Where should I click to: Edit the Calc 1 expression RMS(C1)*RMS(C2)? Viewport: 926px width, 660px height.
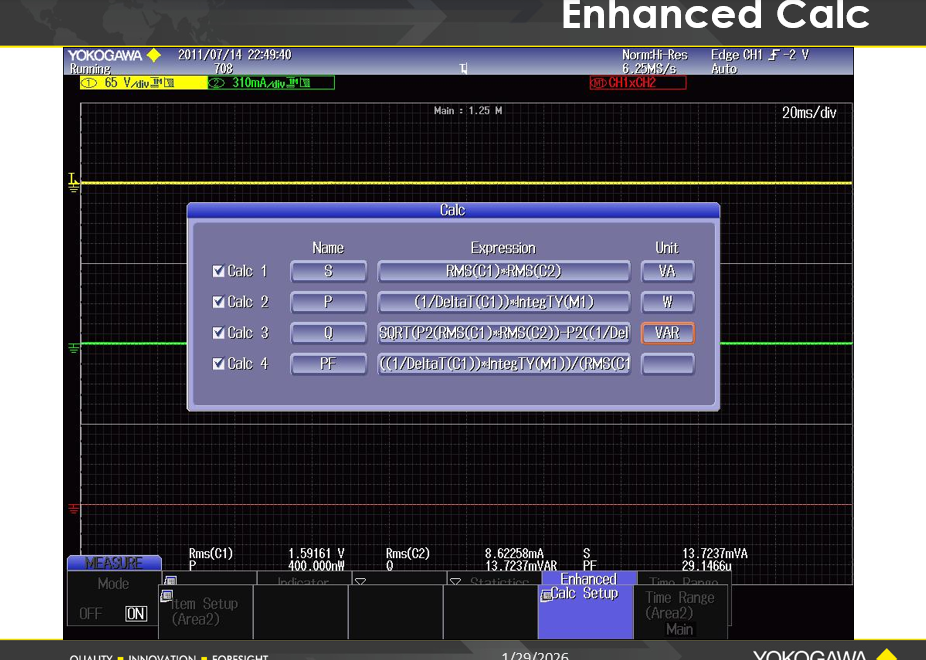click(x=503, y=271)
